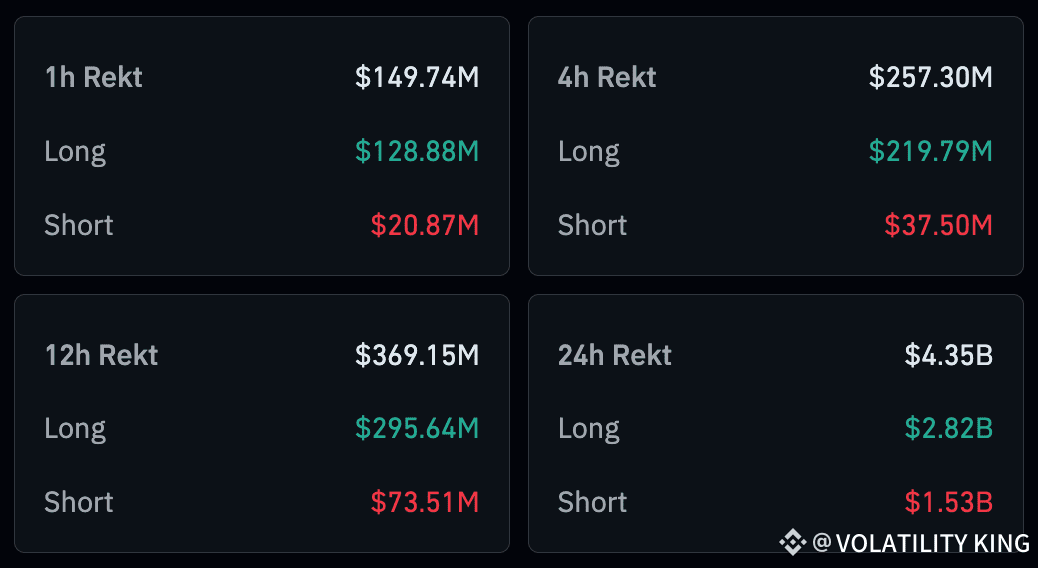Click the Binance logo icon in watermark
The image size is (1038, 568).
(x=792, y=543)
